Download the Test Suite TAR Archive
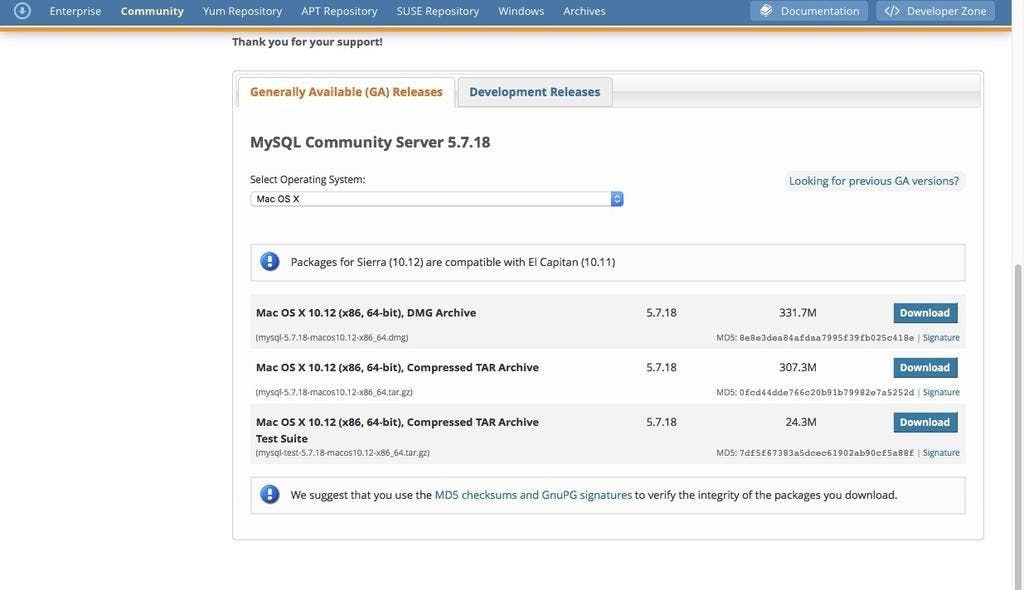1024x590 pixels. click(x=924, y=423)
